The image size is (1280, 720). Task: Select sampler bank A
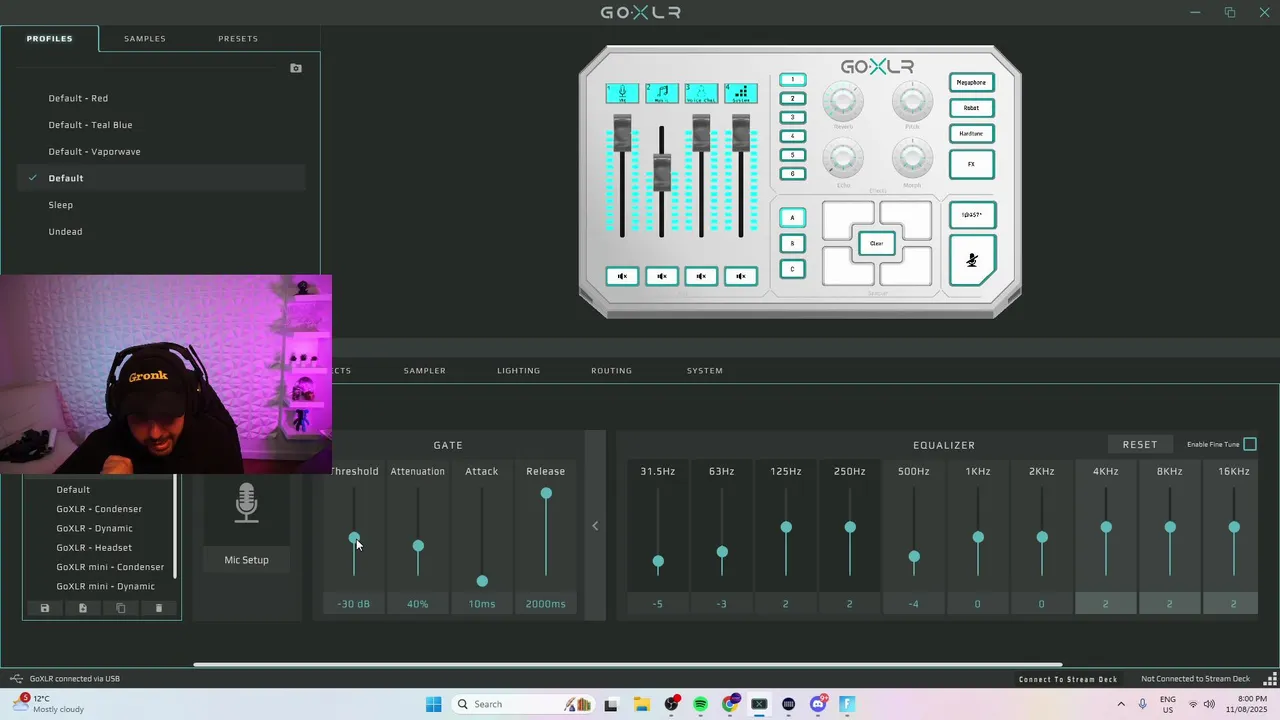(792, 217)
